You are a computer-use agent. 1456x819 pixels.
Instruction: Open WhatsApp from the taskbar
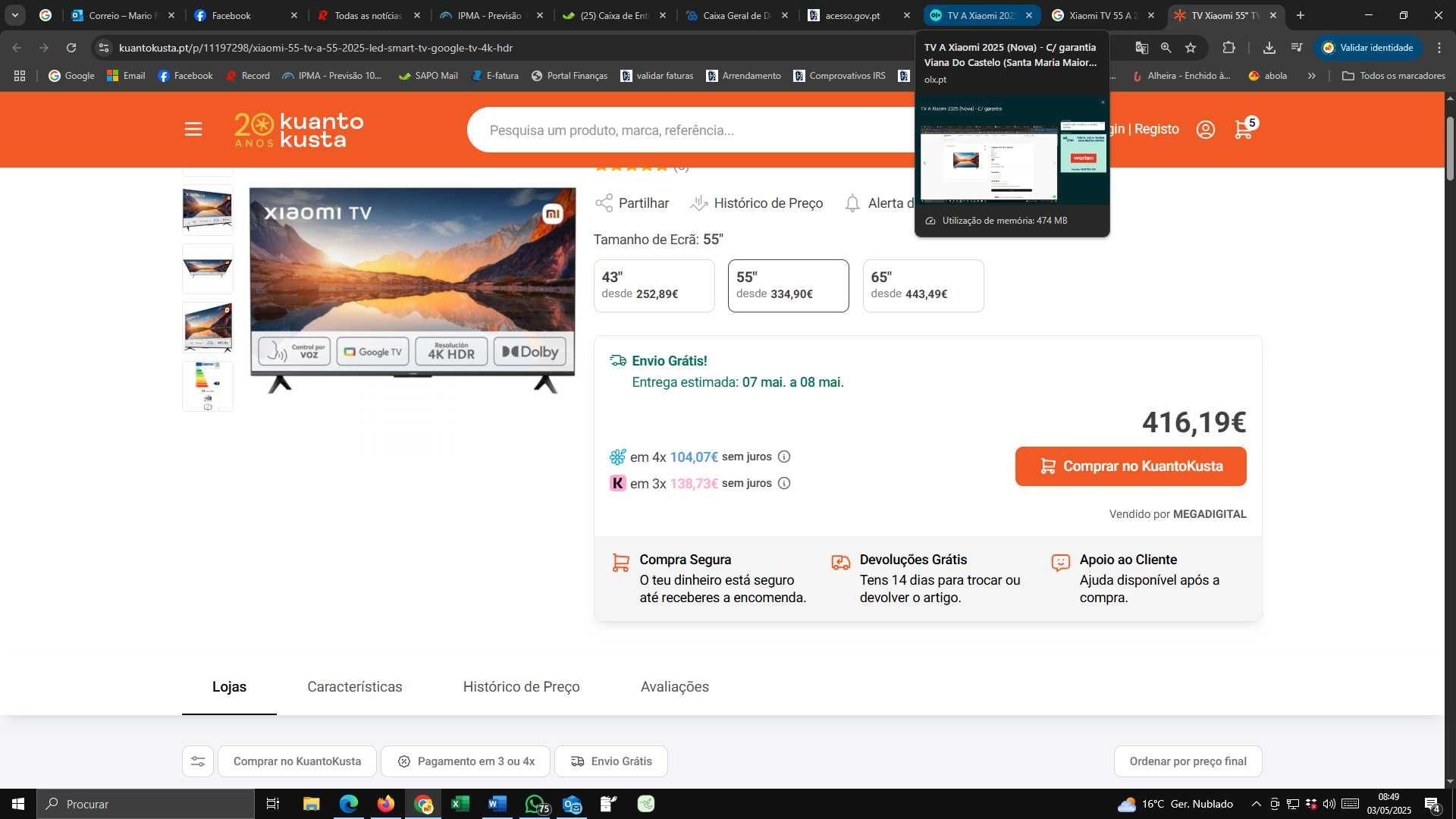[536, 804]
